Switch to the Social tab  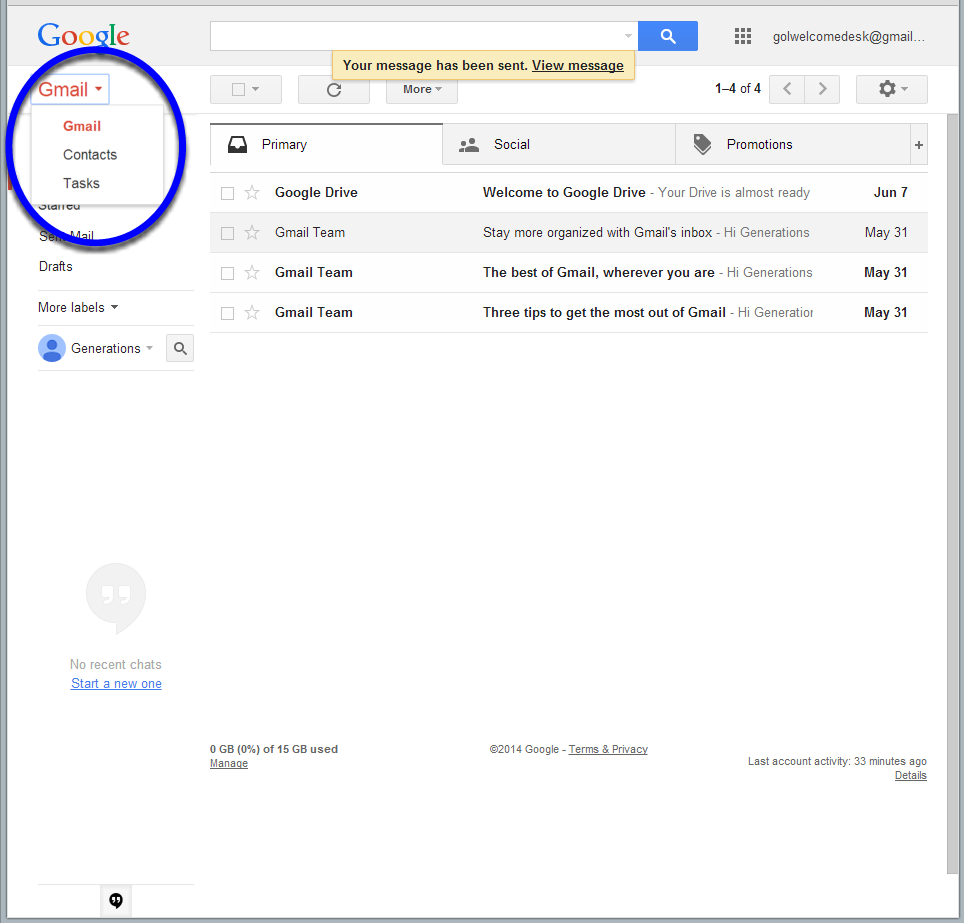tap(559, 145)
